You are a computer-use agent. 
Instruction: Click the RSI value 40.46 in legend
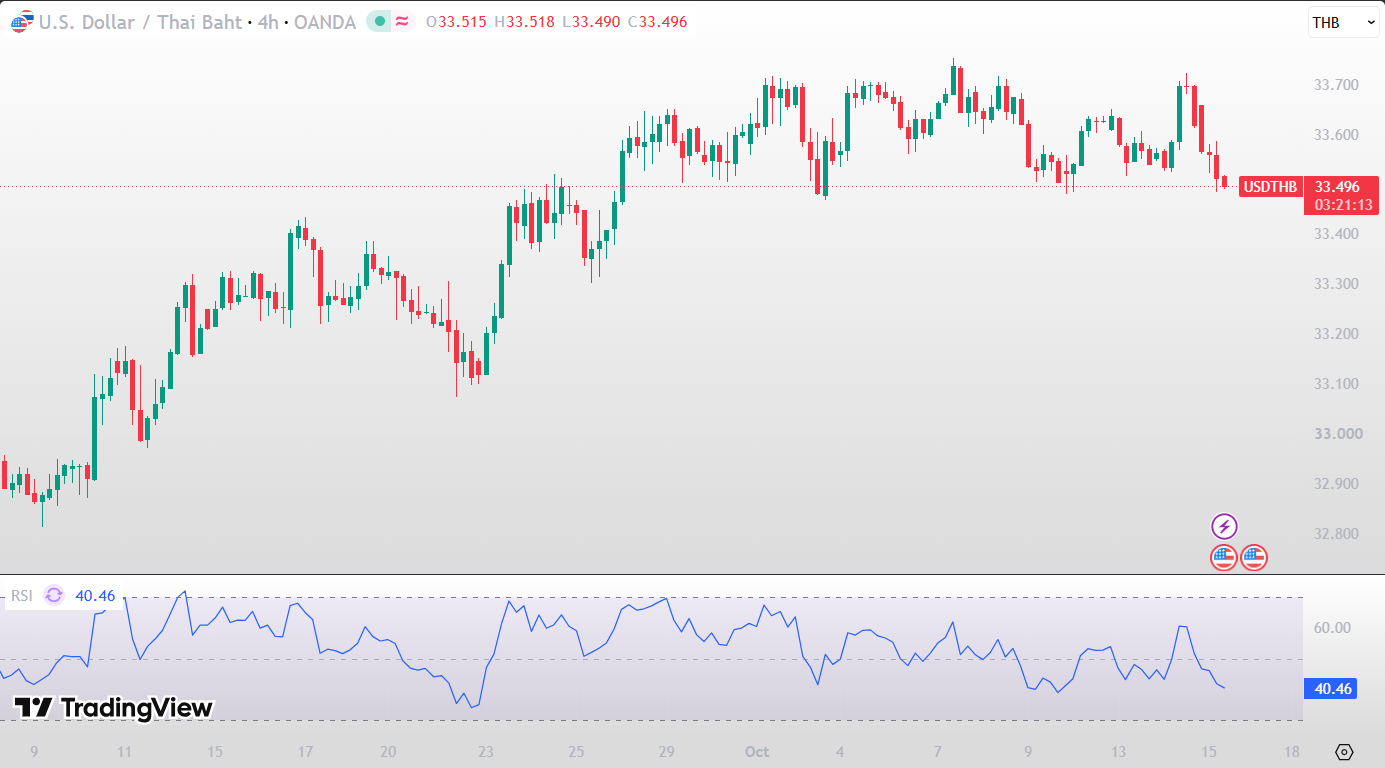[x=95, y=596]
